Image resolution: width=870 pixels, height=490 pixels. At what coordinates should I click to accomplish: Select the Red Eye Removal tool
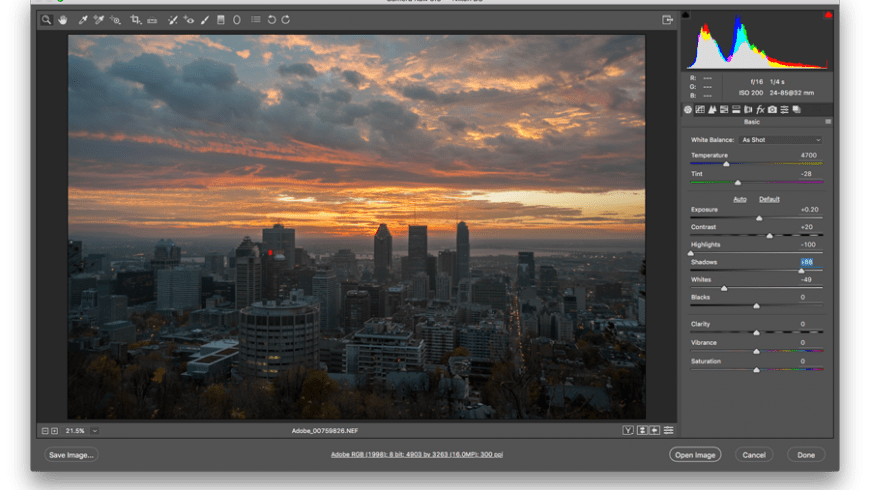[x=189, y=20]
